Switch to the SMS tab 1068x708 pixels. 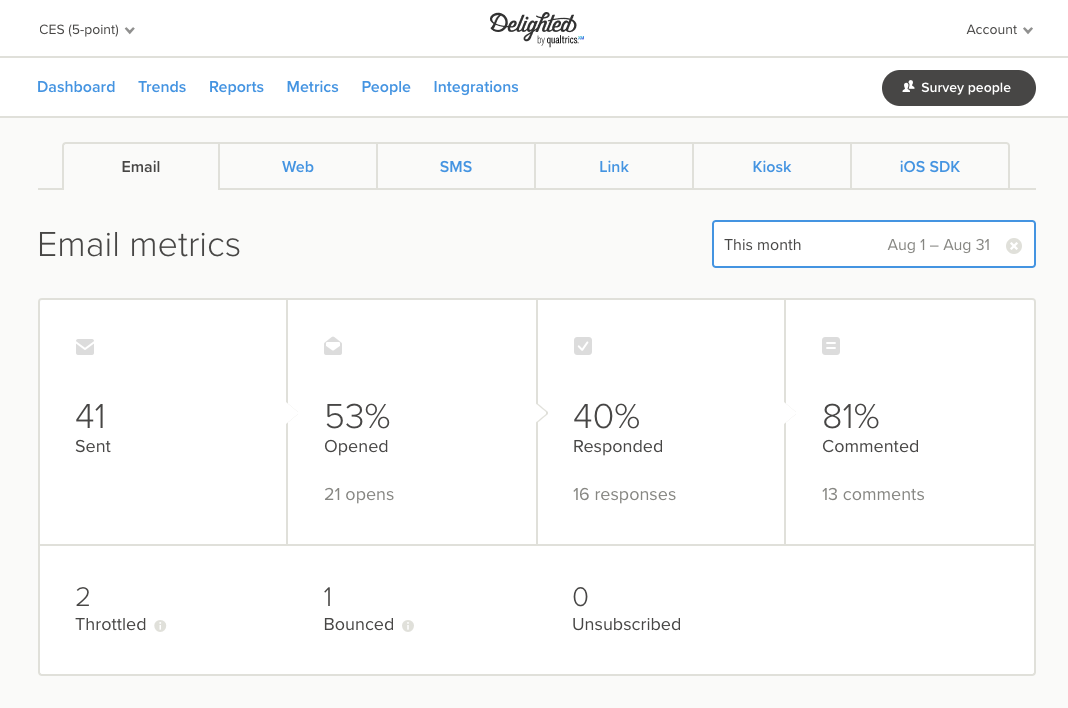point(456,167)
